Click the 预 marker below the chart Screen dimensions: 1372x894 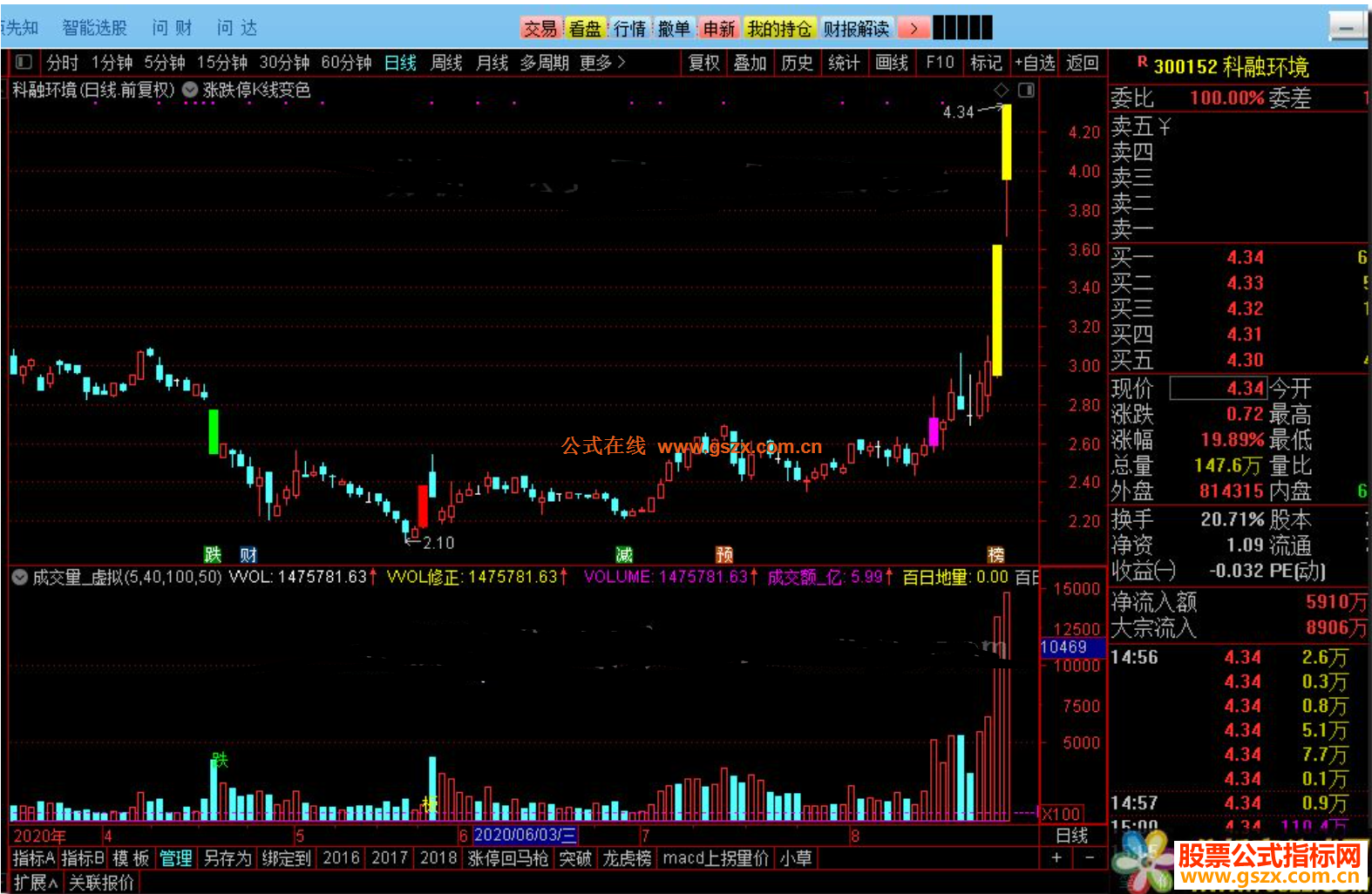point(724,554)
